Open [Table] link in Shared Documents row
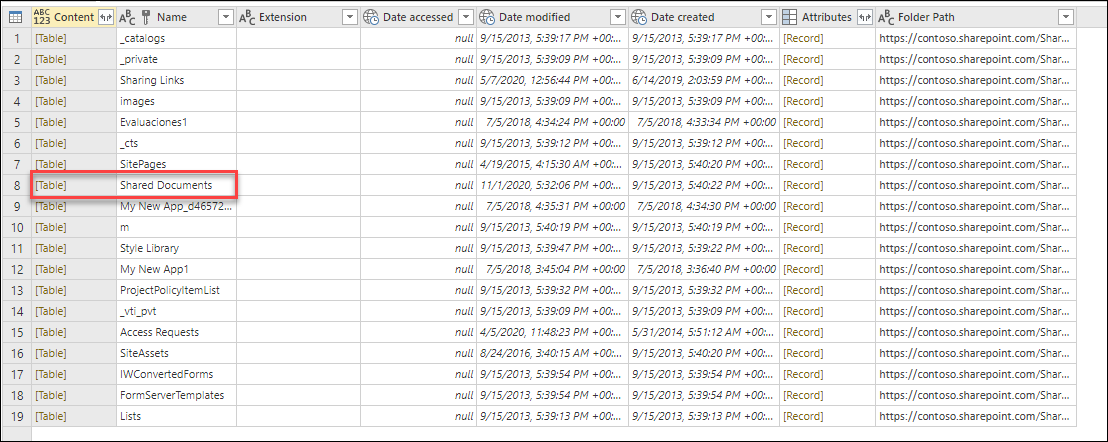This screenshot has height=442, width=1108. [x=51, y=185]
